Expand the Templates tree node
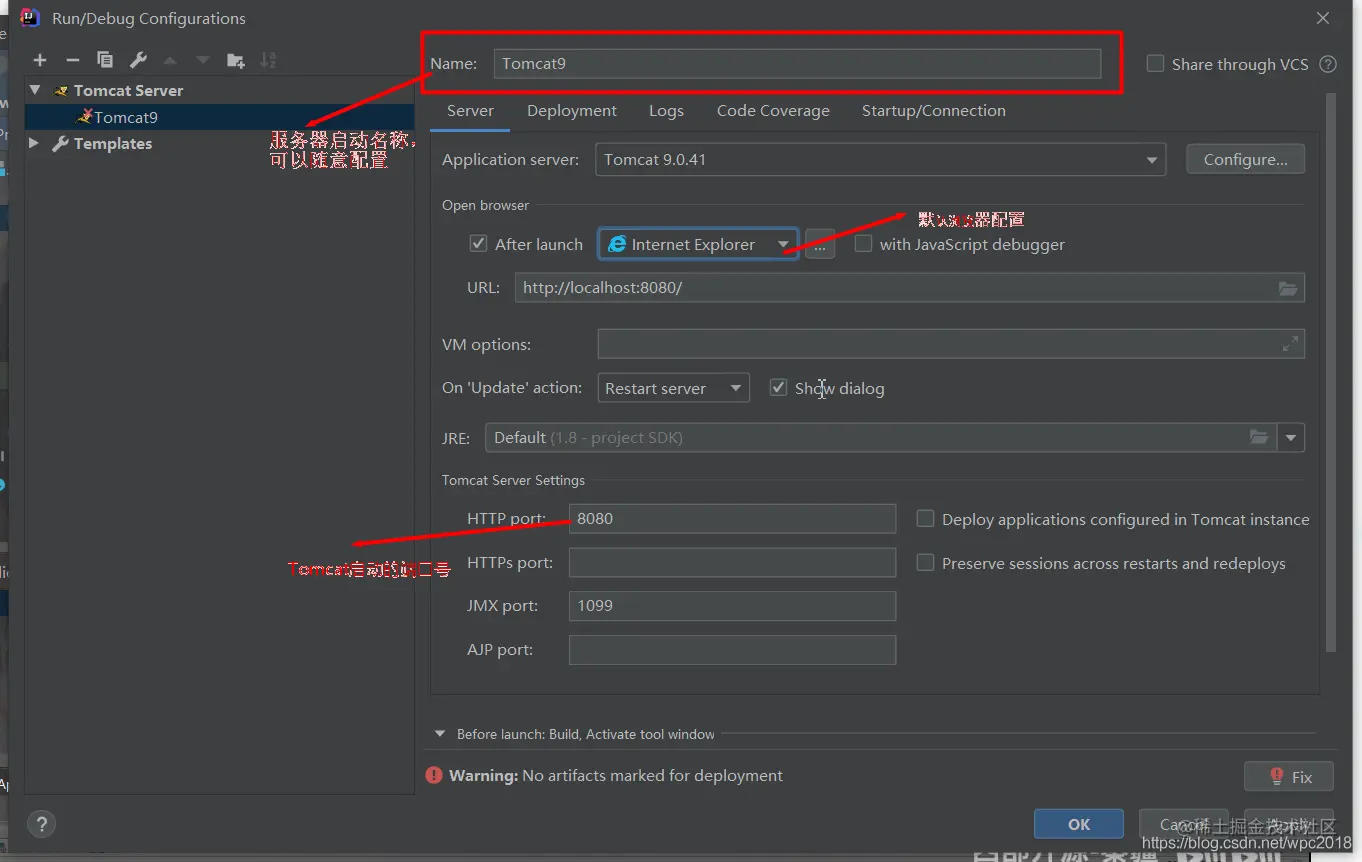The width and height of the screenshot is (1362, 862). coord(34,143)
